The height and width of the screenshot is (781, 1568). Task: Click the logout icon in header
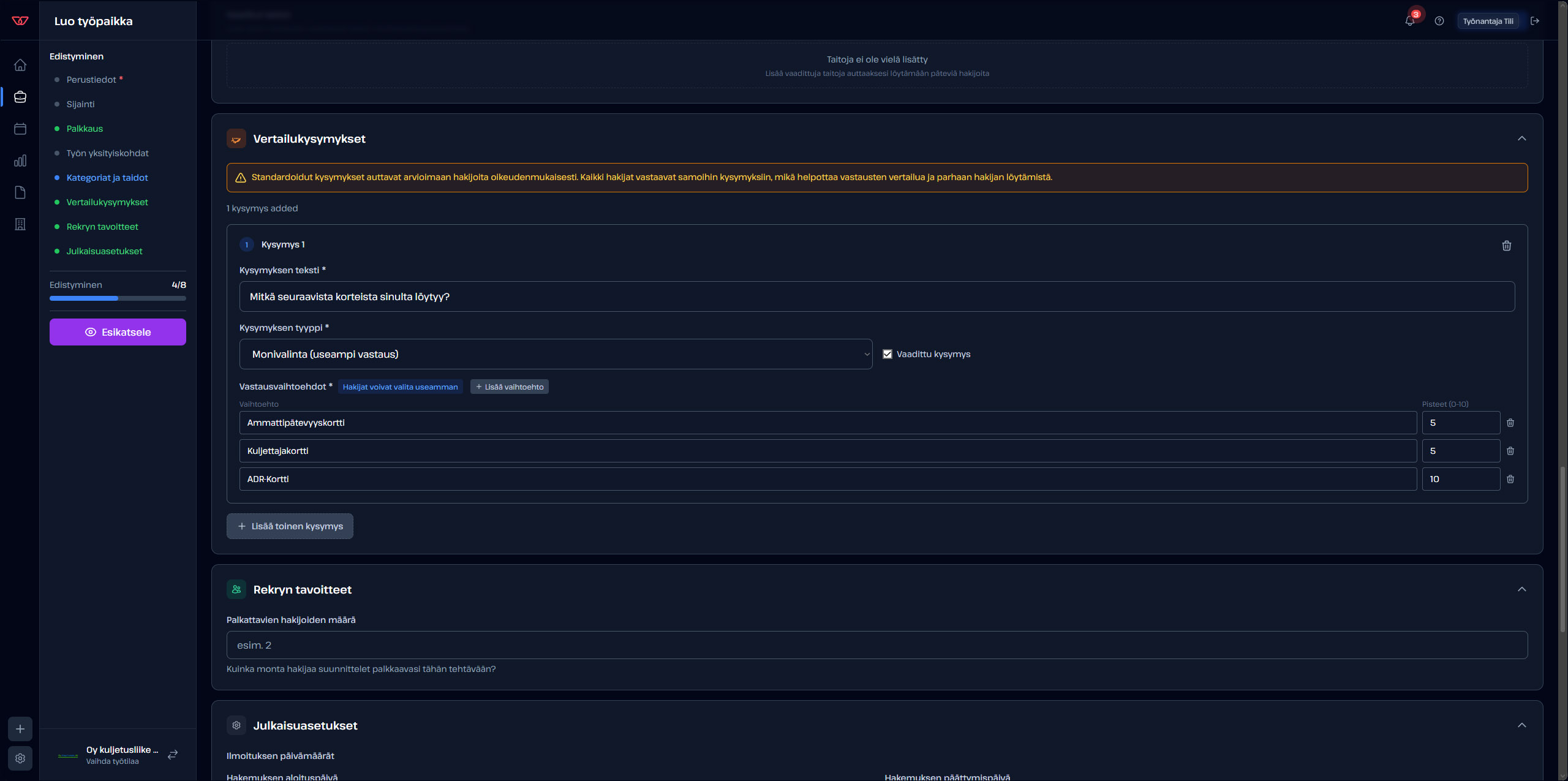(1535, 21)
